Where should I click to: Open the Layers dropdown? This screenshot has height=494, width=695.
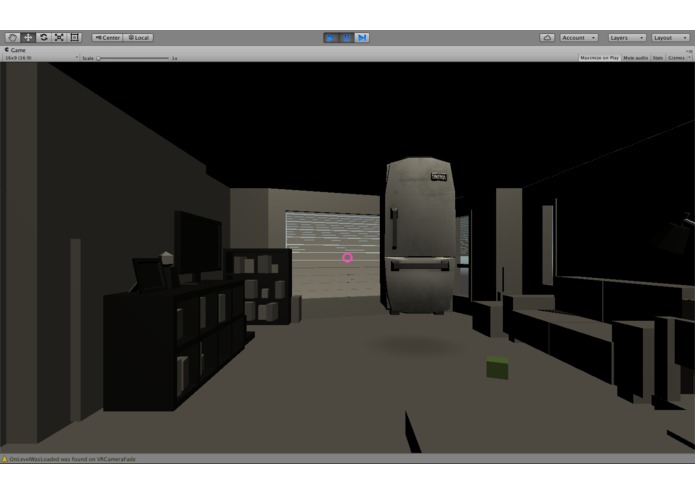click(x=627, y=38)
